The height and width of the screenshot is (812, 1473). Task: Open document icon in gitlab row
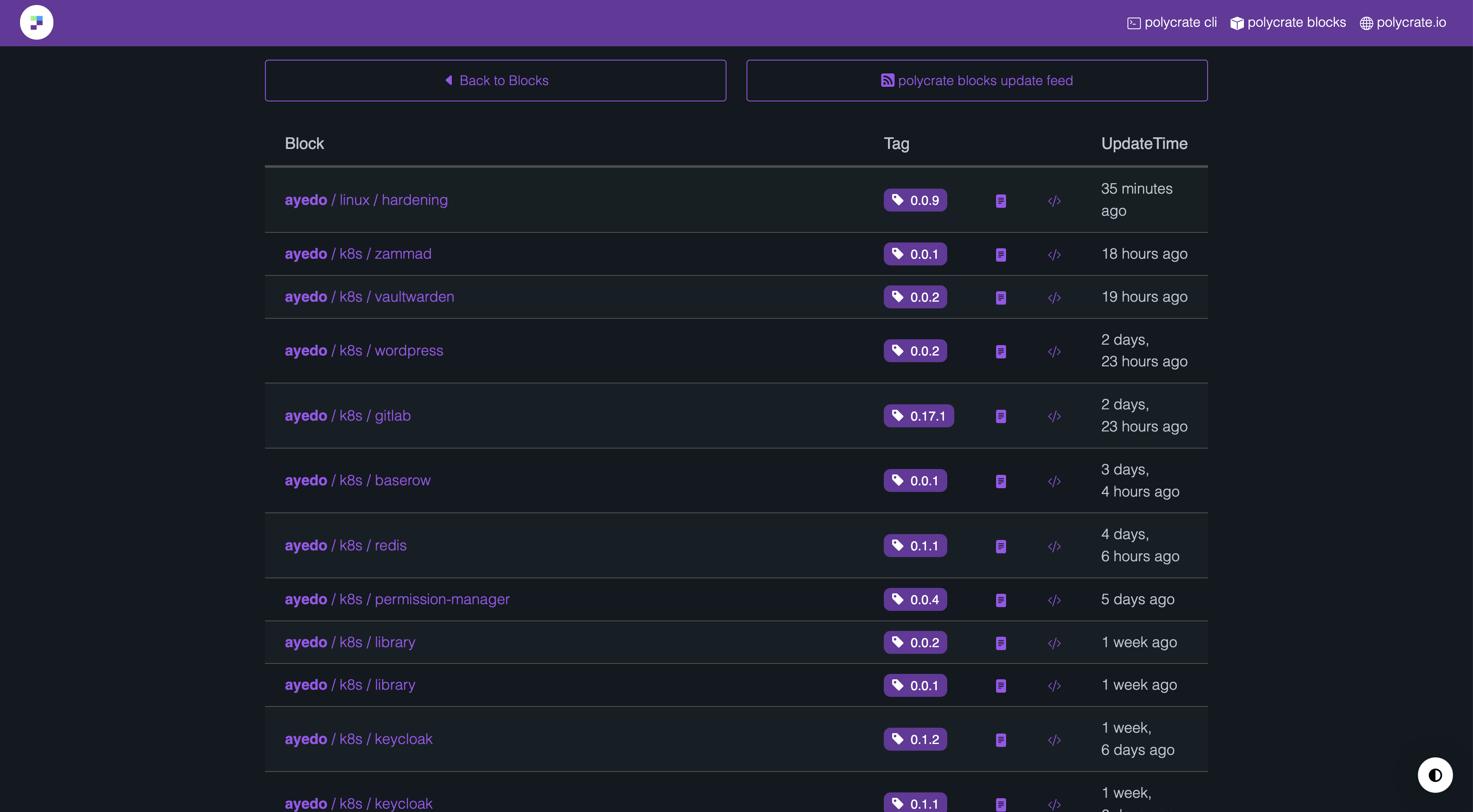coord(1001,416)
